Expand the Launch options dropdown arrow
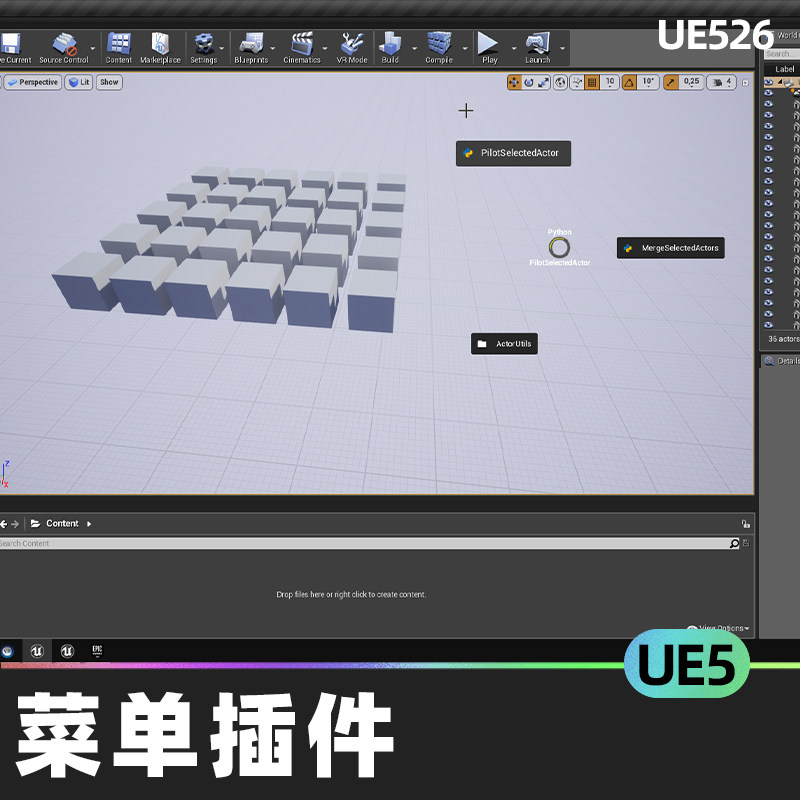This screenshot has height=800, width=800. pyautogui.click(x=562, y=48)
